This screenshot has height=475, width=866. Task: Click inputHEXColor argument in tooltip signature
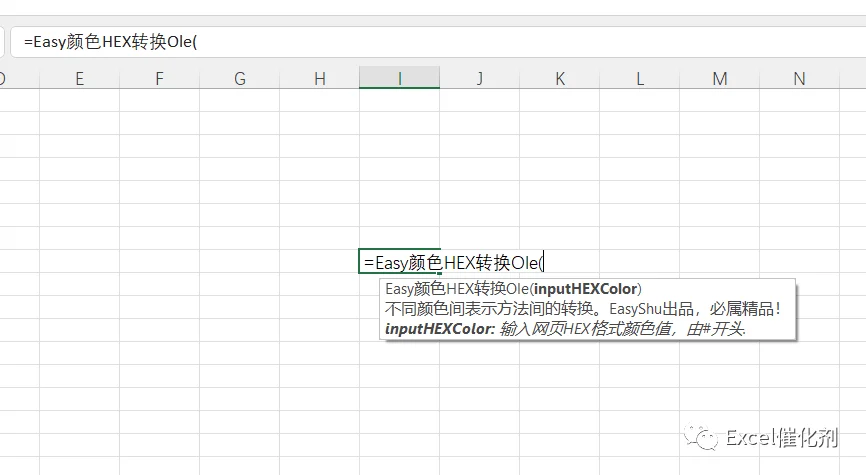click(x=585, y=289)
